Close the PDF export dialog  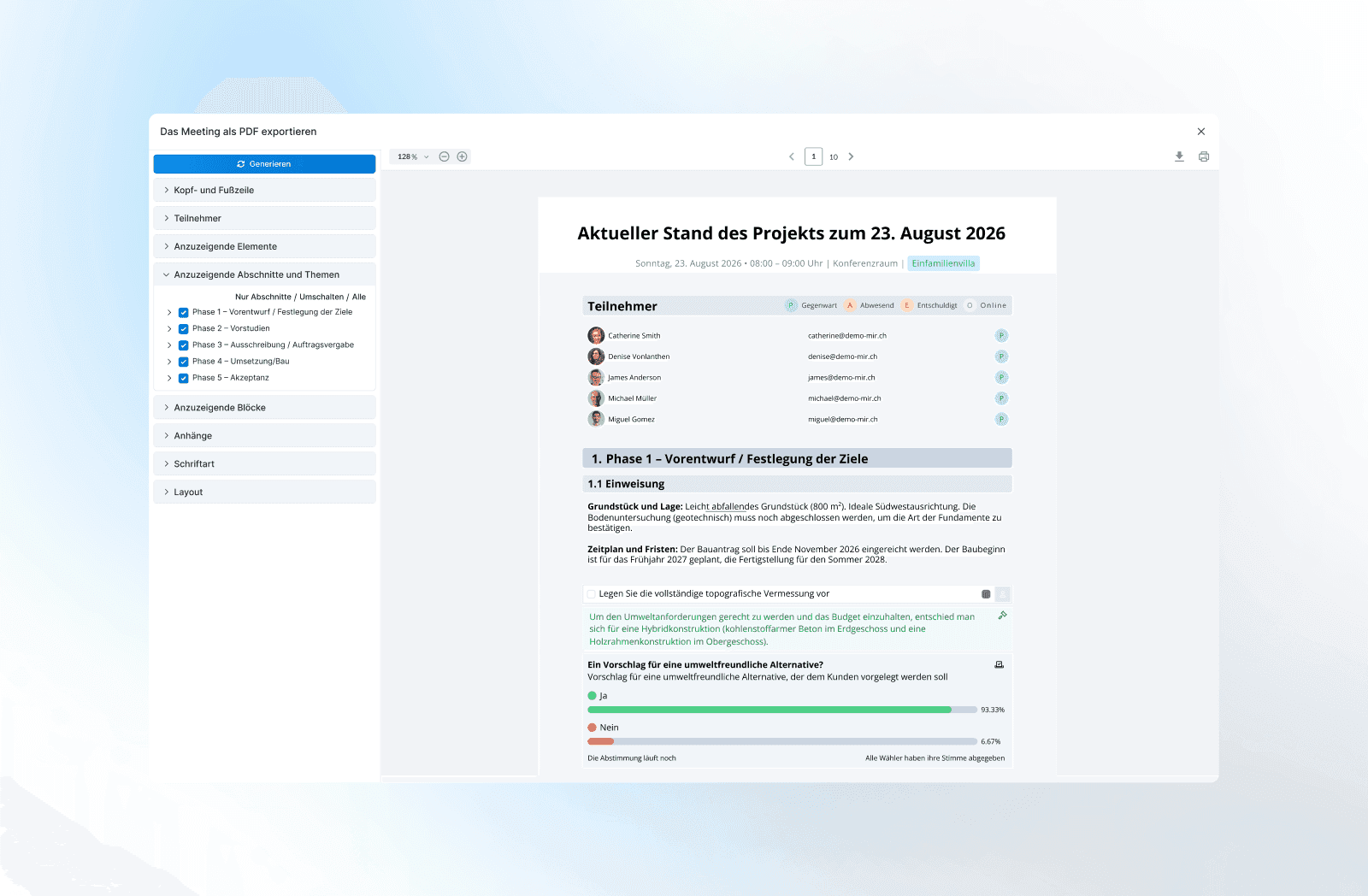1201,132
